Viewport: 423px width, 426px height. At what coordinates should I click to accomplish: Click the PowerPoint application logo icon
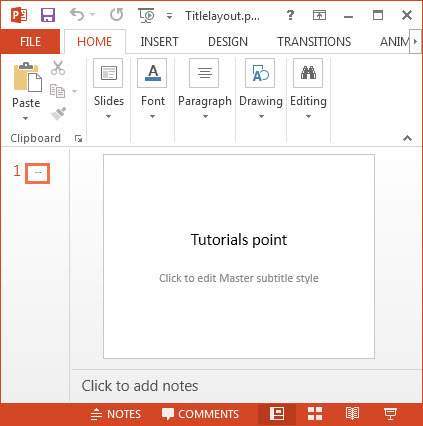coord(19,15)
